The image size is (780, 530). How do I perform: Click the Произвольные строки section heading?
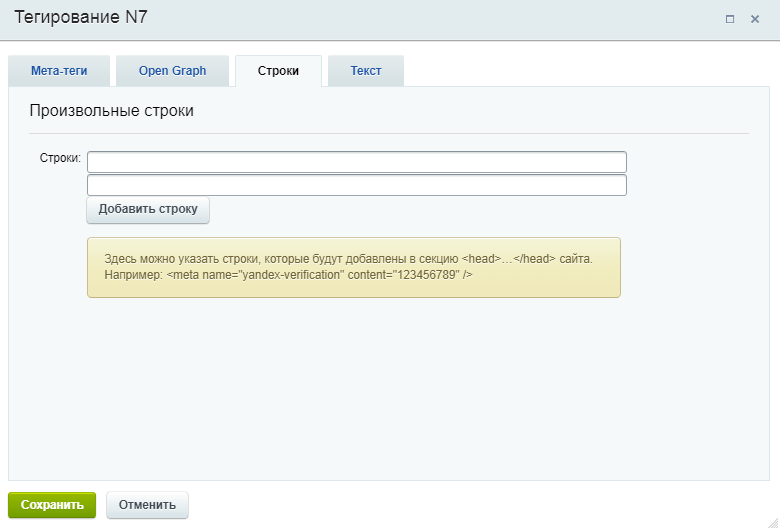111,111
